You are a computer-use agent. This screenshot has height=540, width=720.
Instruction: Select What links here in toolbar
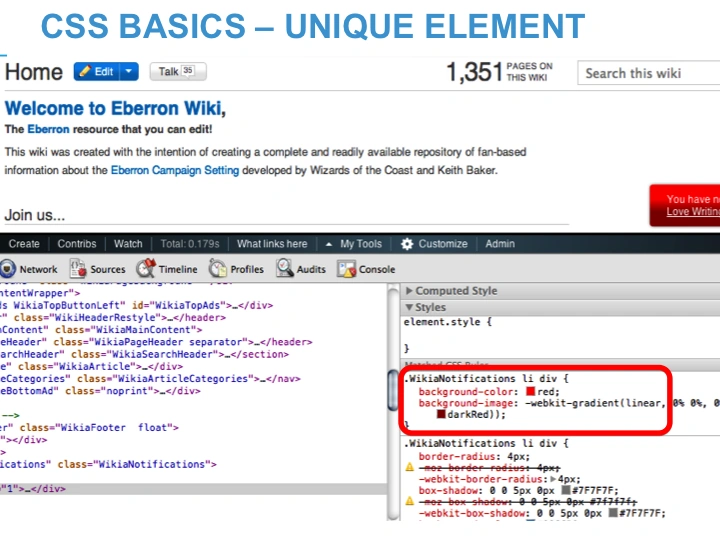[x=272, y=244]
